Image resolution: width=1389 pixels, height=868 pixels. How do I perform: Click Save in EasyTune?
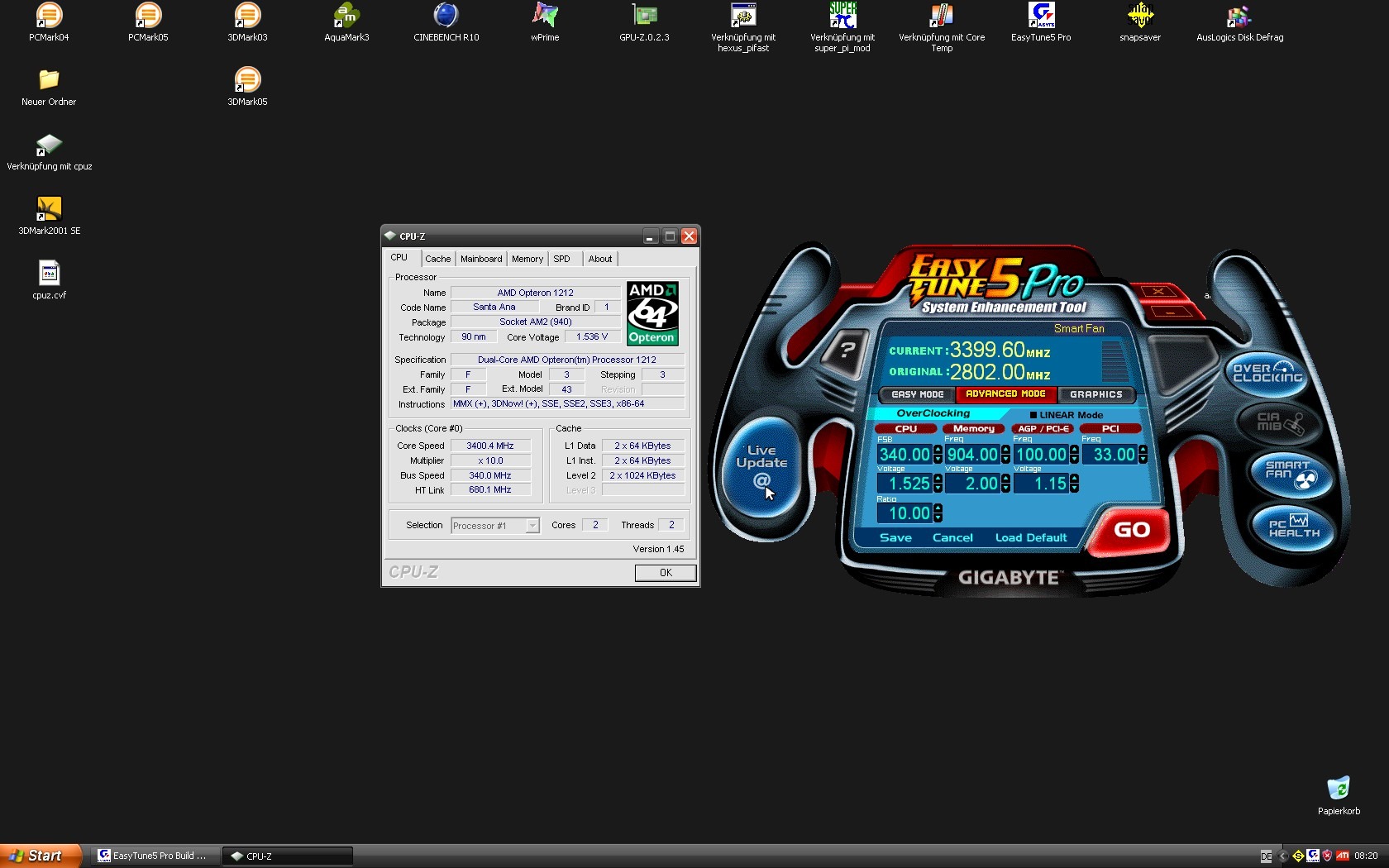point(895,537)
